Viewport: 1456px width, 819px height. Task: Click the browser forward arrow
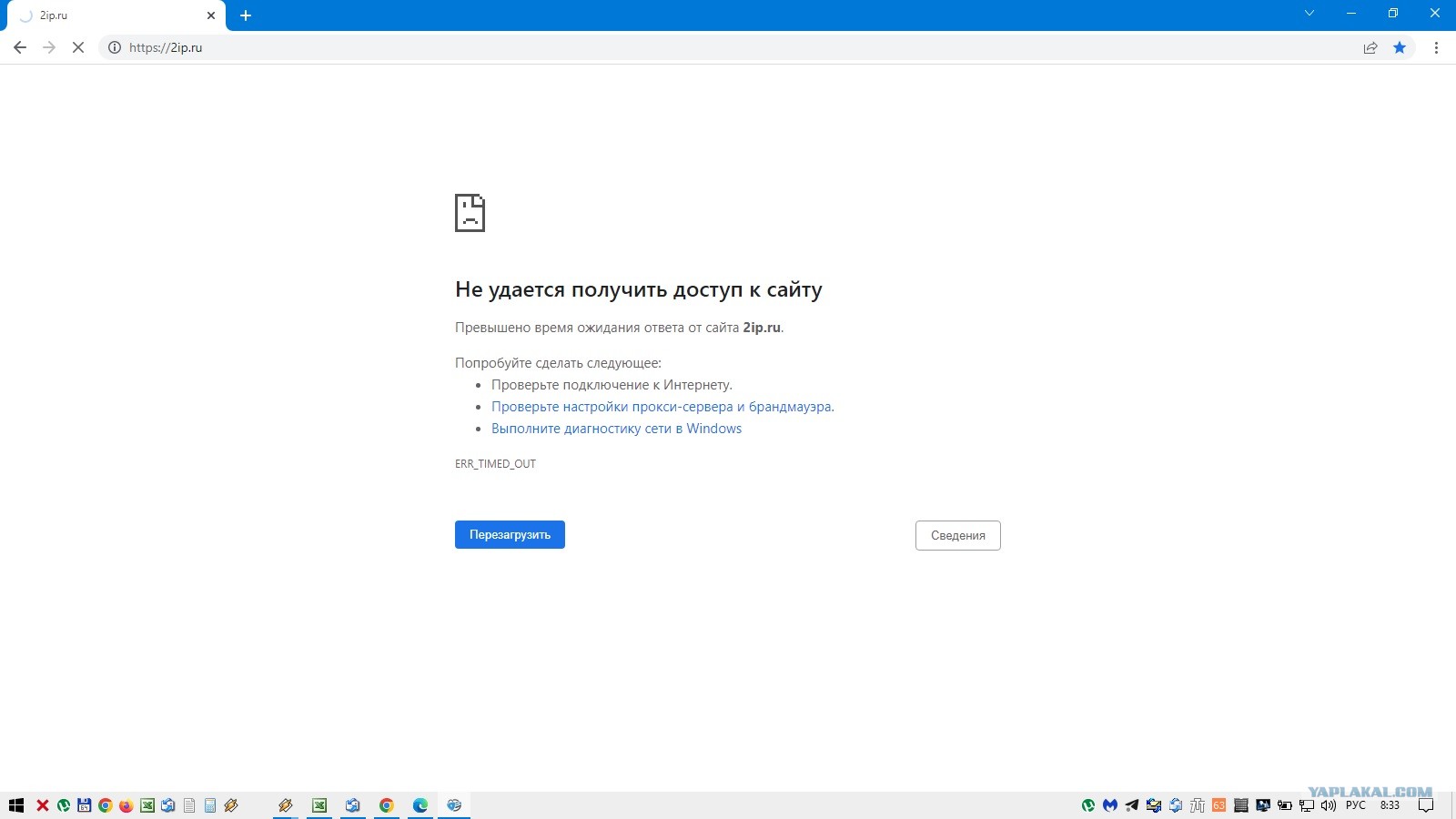click(x=49, y=47)
